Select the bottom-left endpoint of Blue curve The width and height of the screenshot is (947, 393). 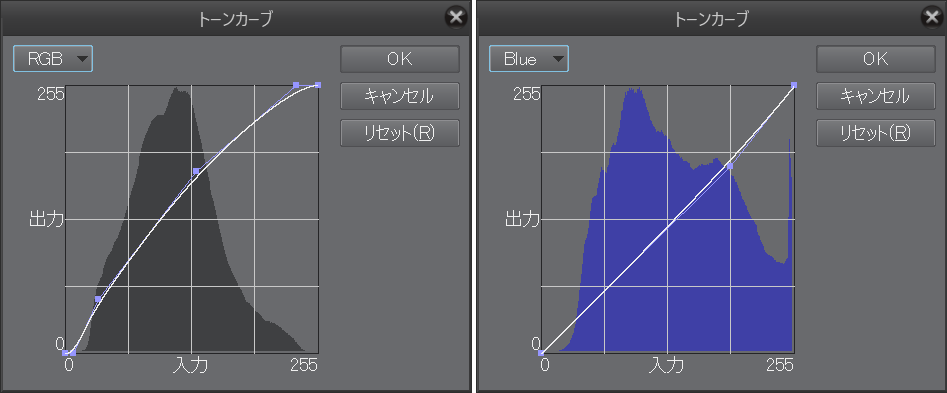pos(541,353)
